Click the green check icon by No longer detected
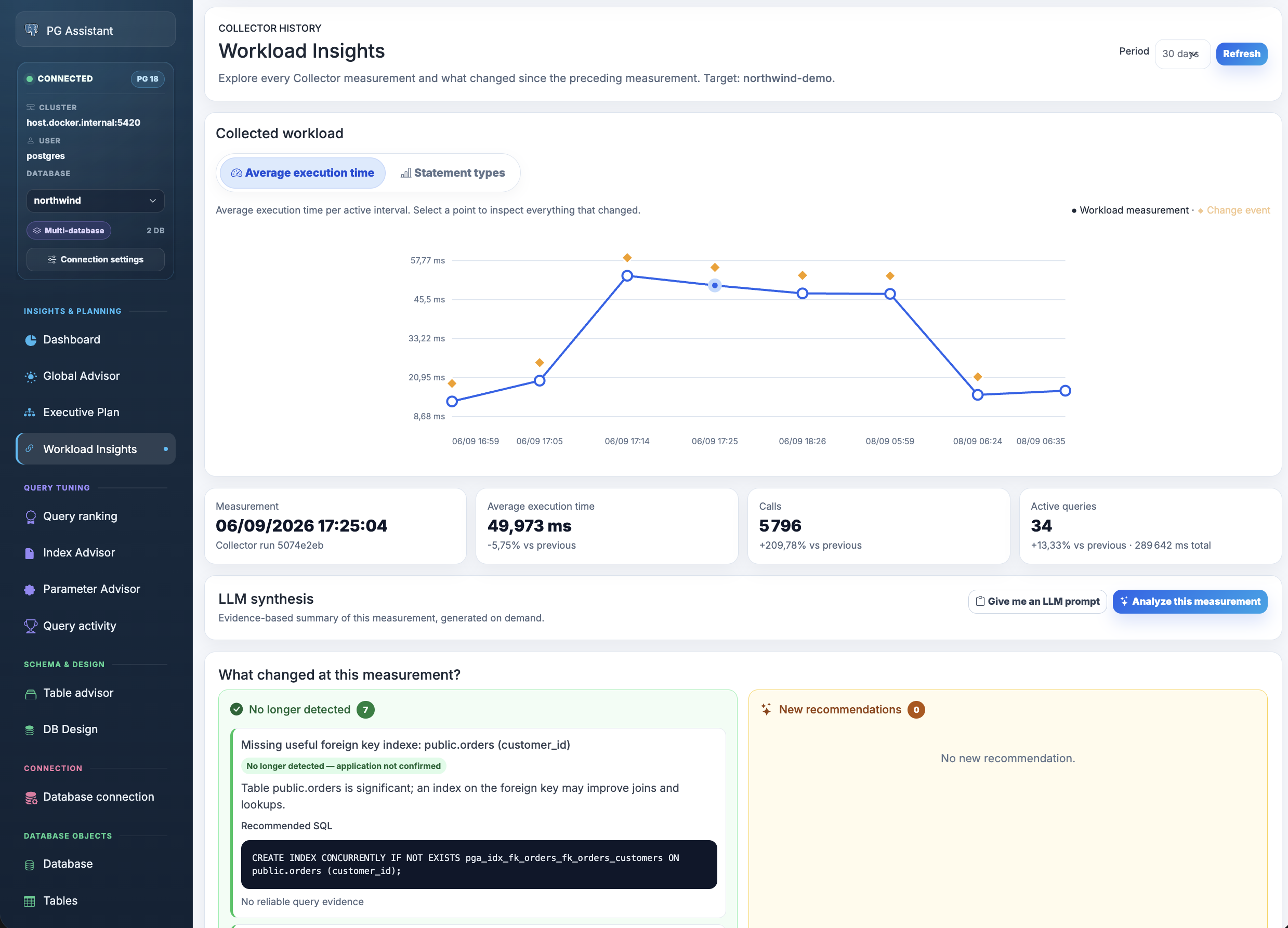Image resolution: width=1288 pixels, height=928 pixels. 236,709
